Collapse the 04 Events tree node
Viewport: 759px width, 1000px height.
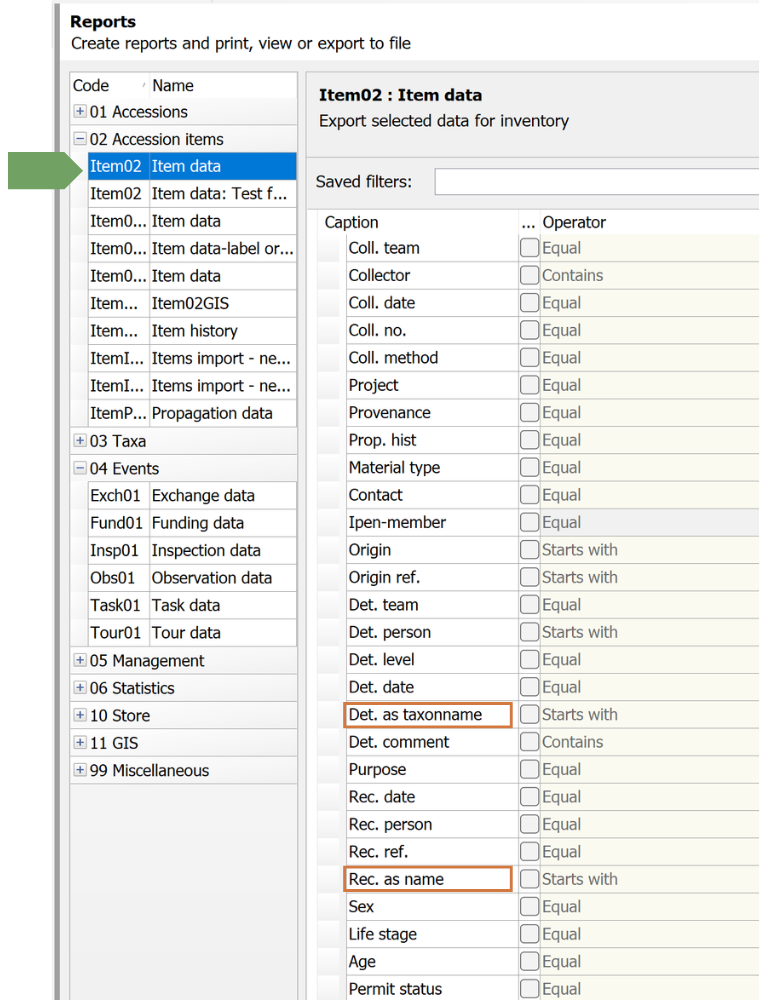coord(80,468)
